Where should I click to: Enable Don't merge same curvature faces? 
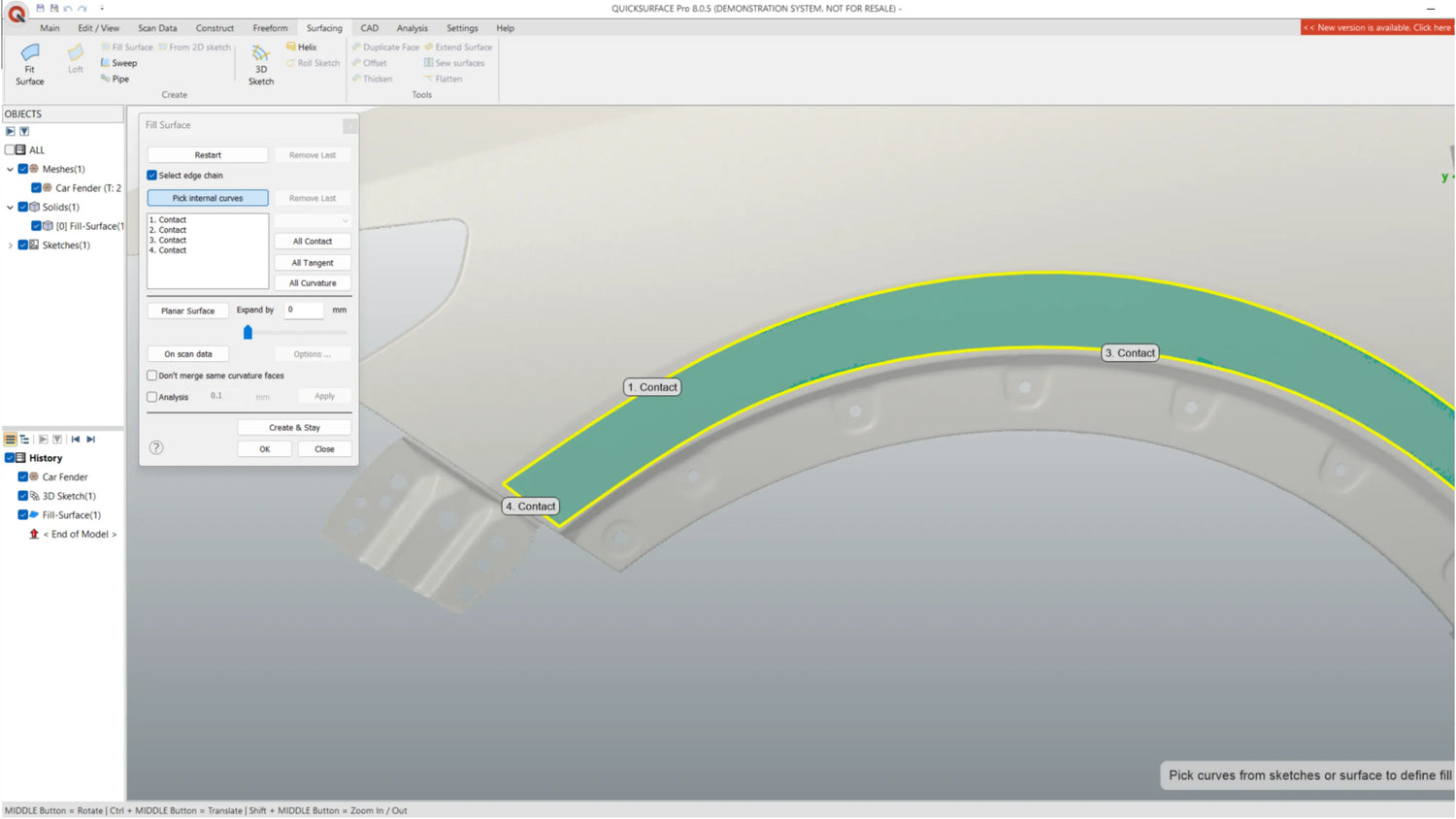coord(152,376)
